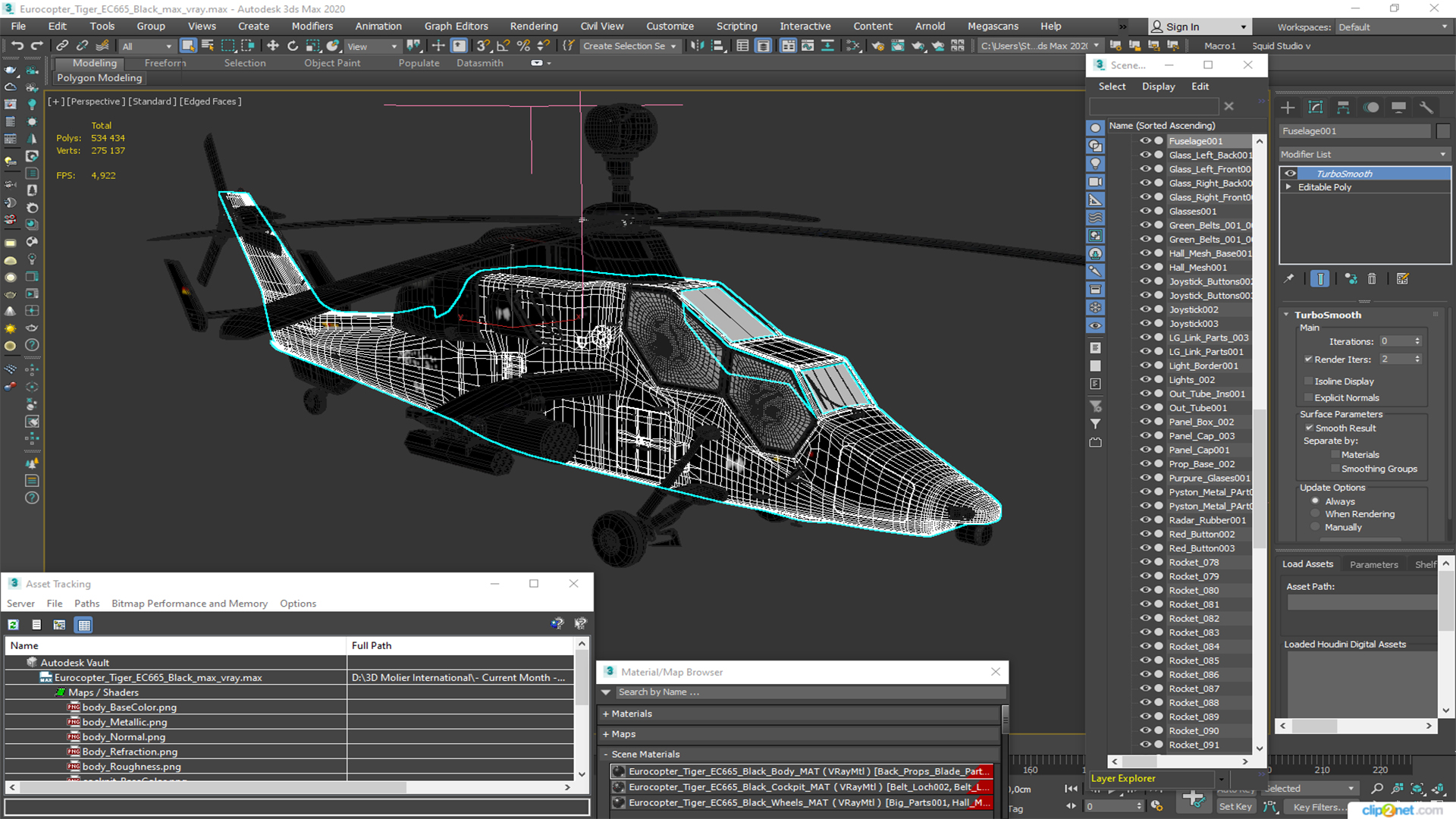Screen dimensions: 1456x819
Task: Toggle Display Cameras filter in Scene Explorer
Action: (1095, 182)
